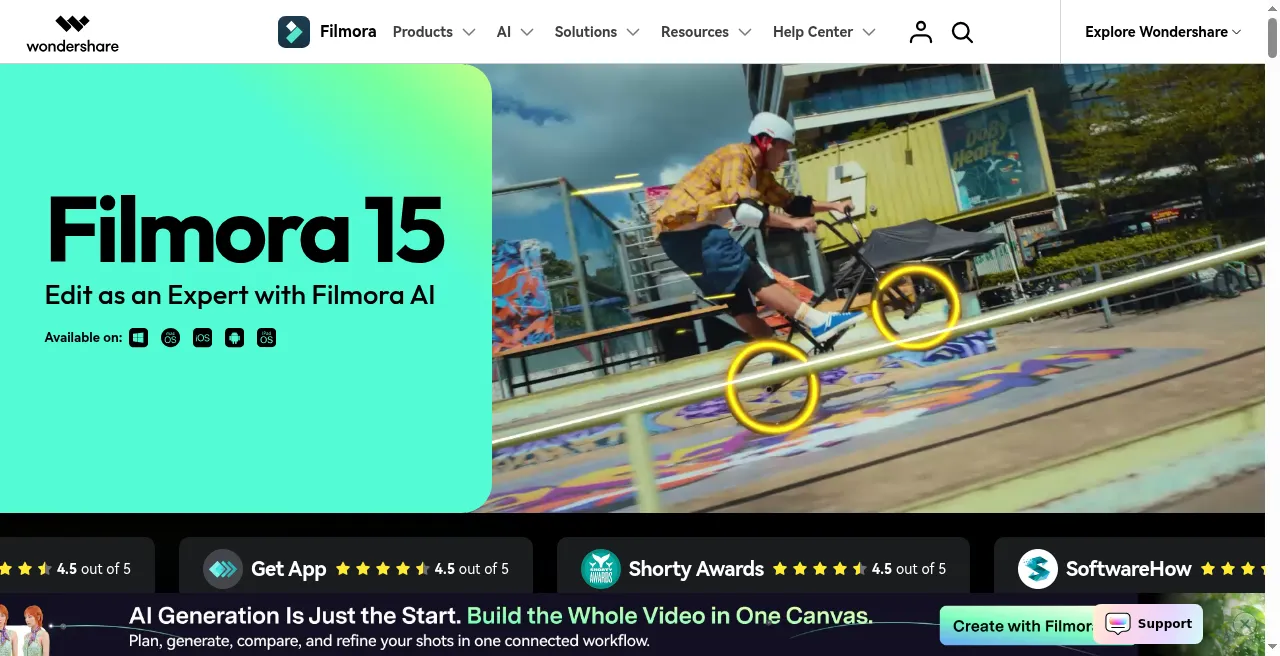Open the search magnifier icon
The width and height of the screenshot is (1280, 656).
[x=962, y=32]
